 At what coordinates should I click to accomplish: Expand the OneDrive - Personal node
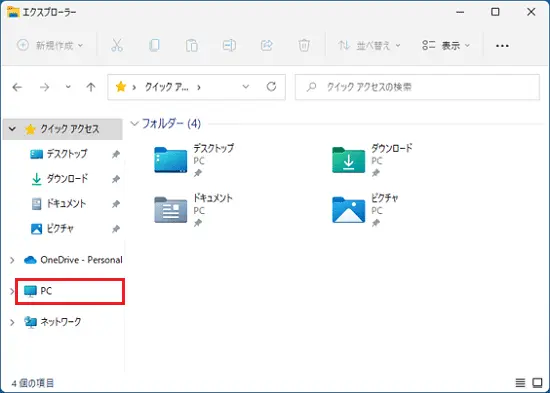click(x=12, y=260)
